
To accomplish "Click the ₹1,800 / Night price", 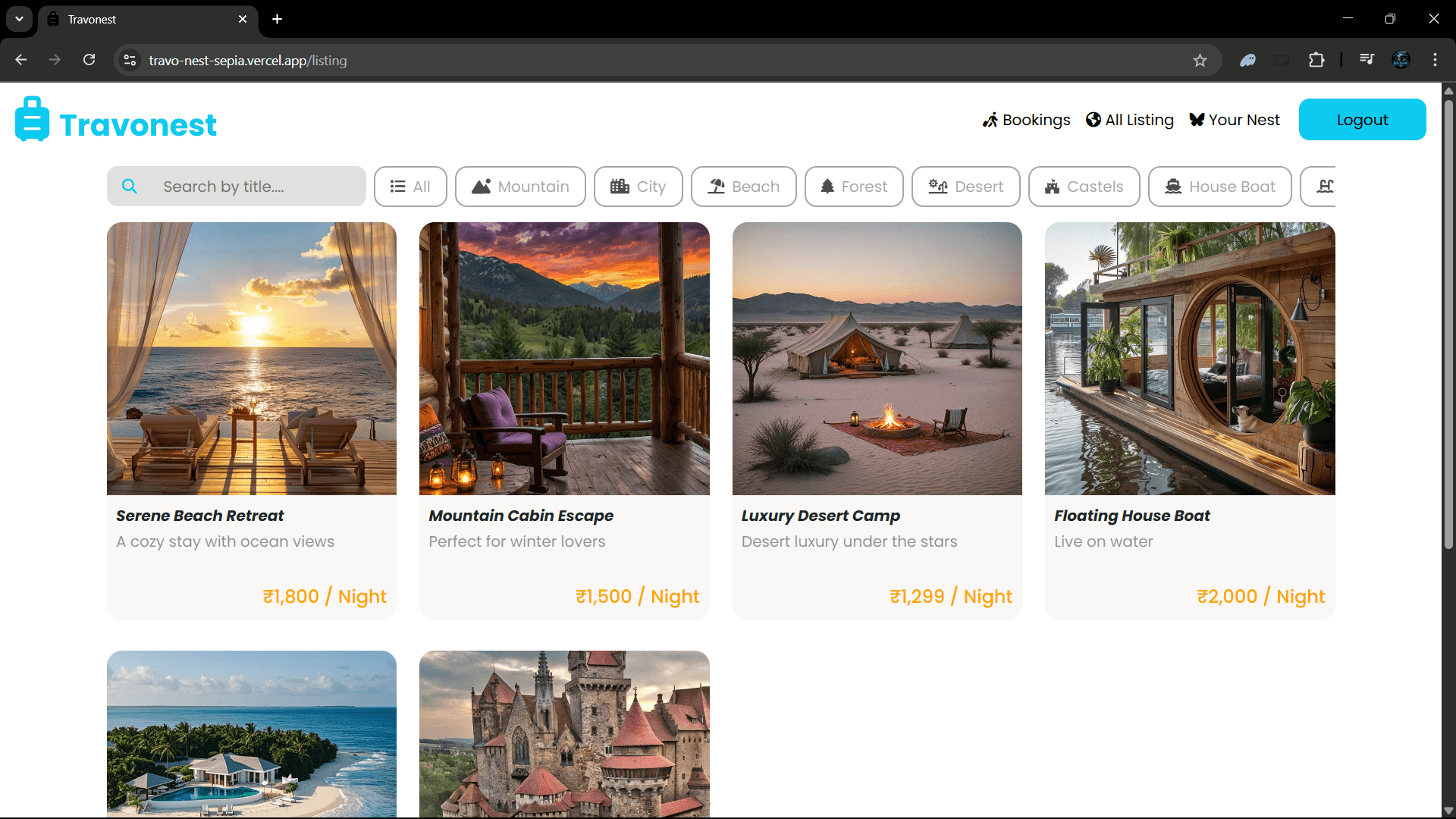I will tap(325, 597).
